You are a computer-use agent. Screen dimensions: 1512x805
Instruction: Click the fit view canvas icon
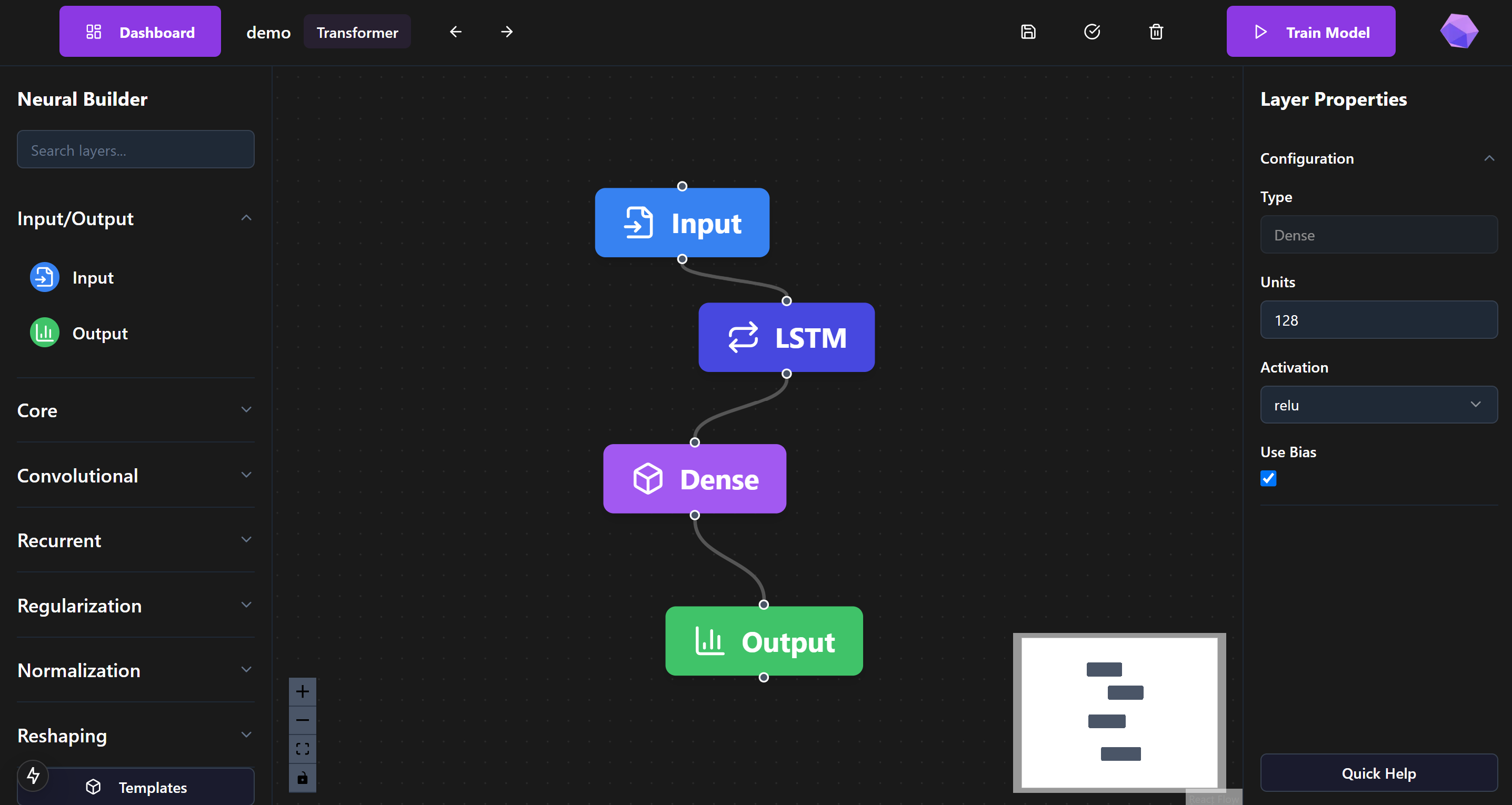click(302, 749)
